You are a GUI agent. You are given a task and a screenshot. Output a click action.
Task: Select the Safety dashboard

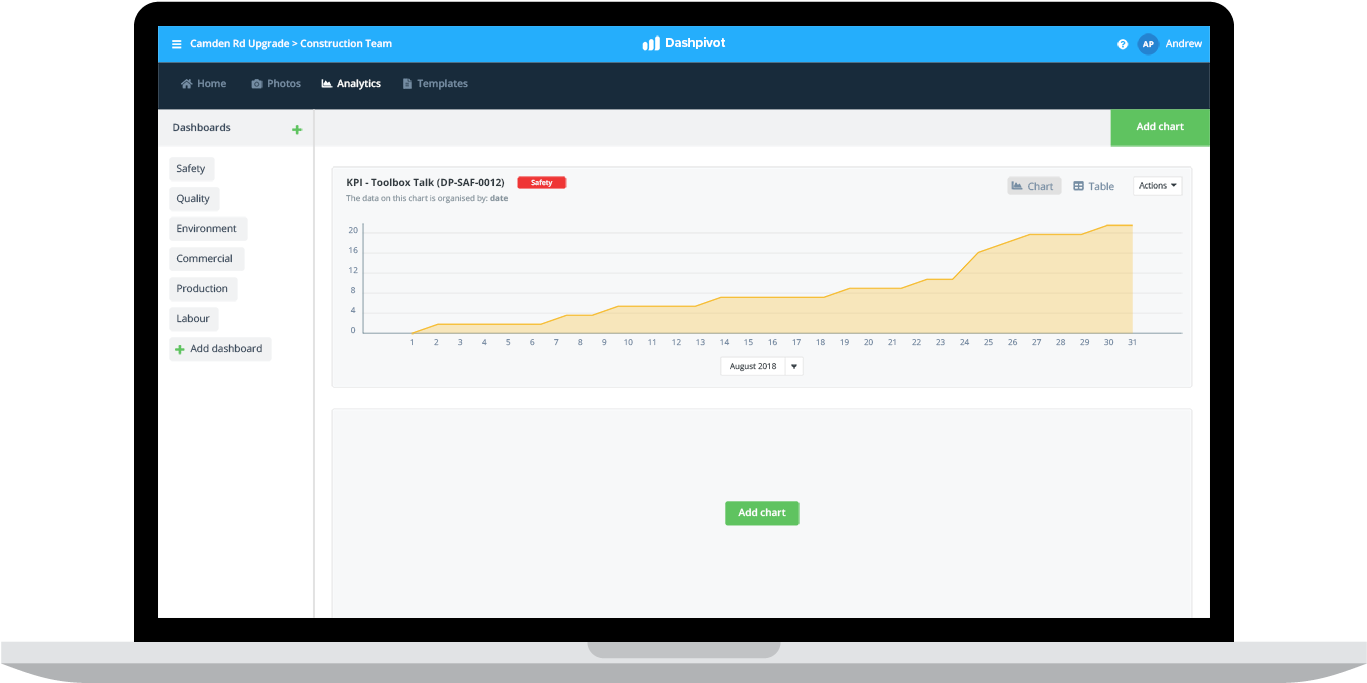191,169
